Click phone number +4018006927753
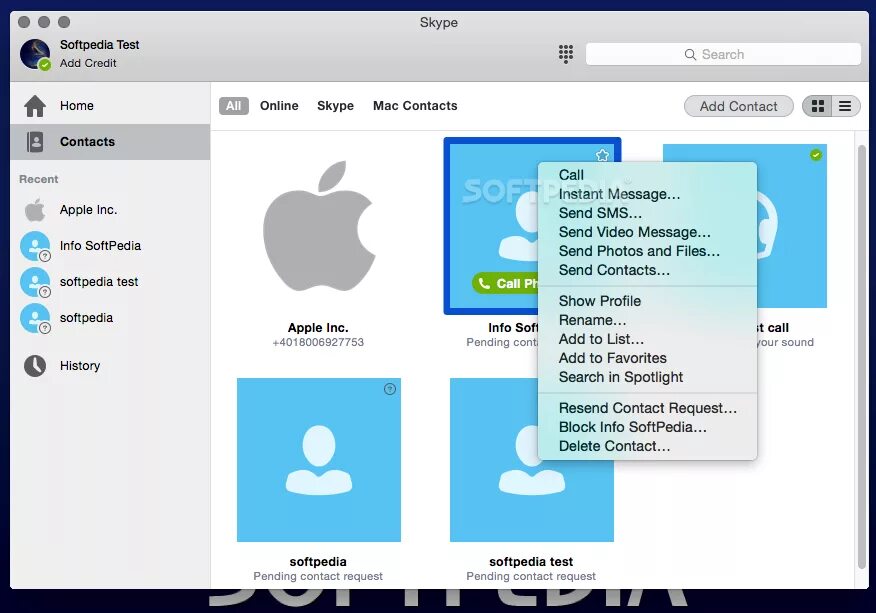This screenshot has width=876, height=613. tap(318, 342)
